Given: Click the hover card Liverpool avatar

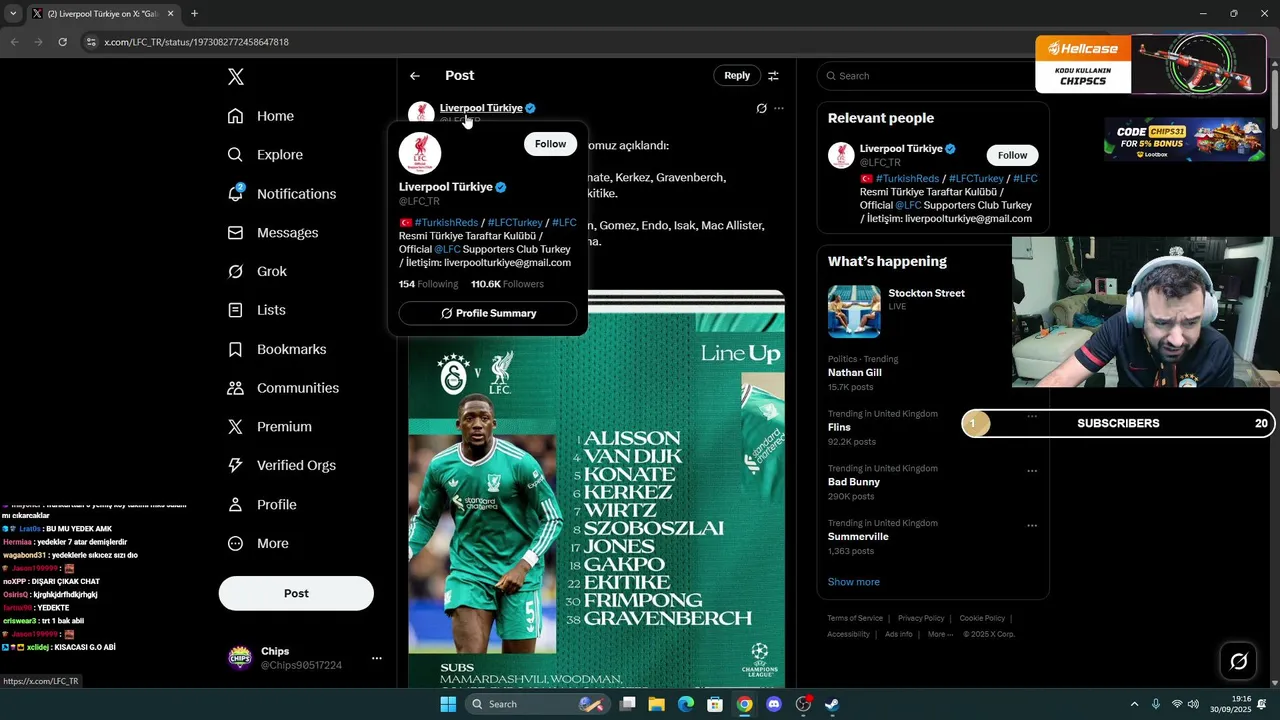Looking at the screenshot, I should pos(420,153).
